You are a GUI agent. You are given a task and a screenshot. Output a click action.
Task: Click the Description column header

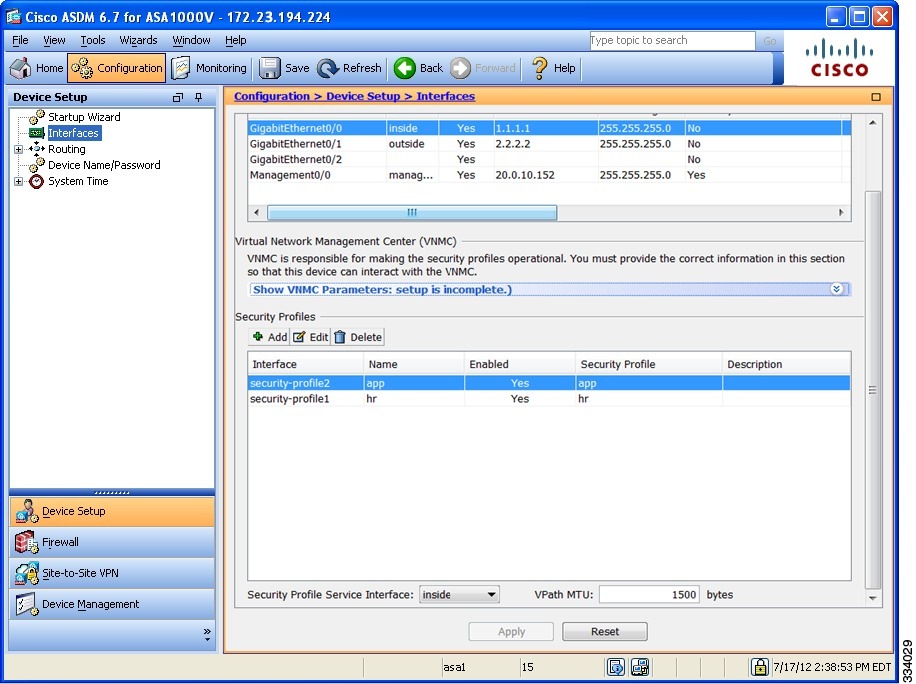point(786,364)
